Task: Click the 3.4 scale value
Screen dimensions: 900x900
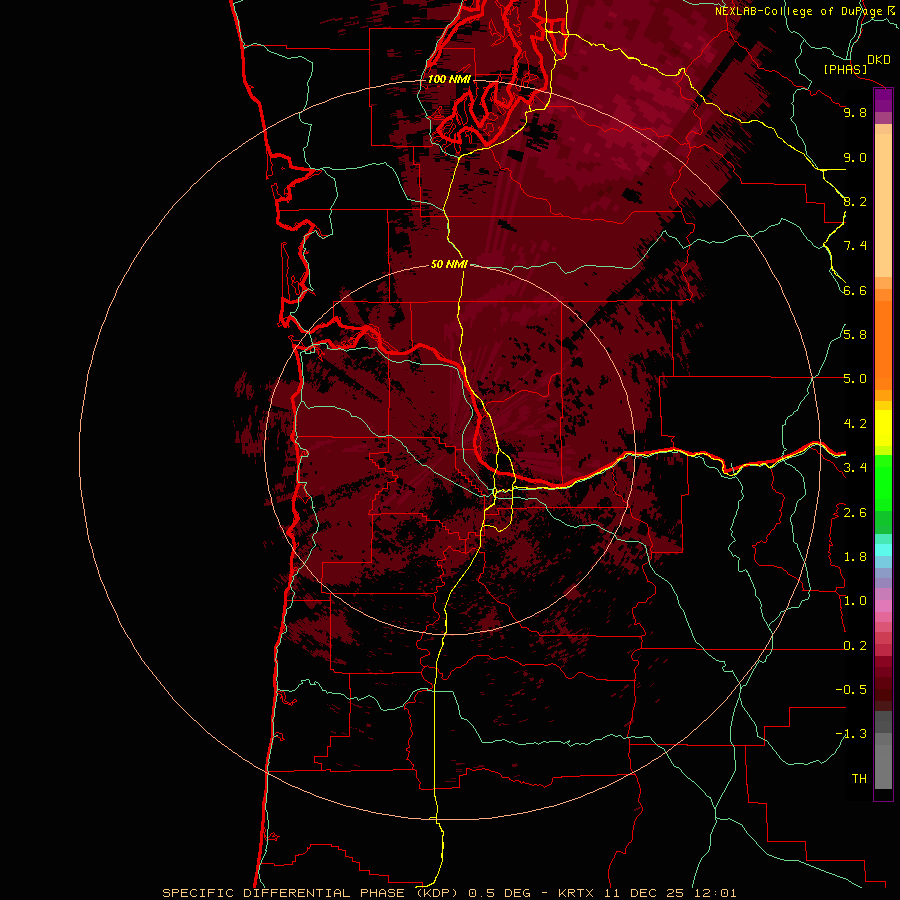Action: pyautogui.click(x=855, y=468)
